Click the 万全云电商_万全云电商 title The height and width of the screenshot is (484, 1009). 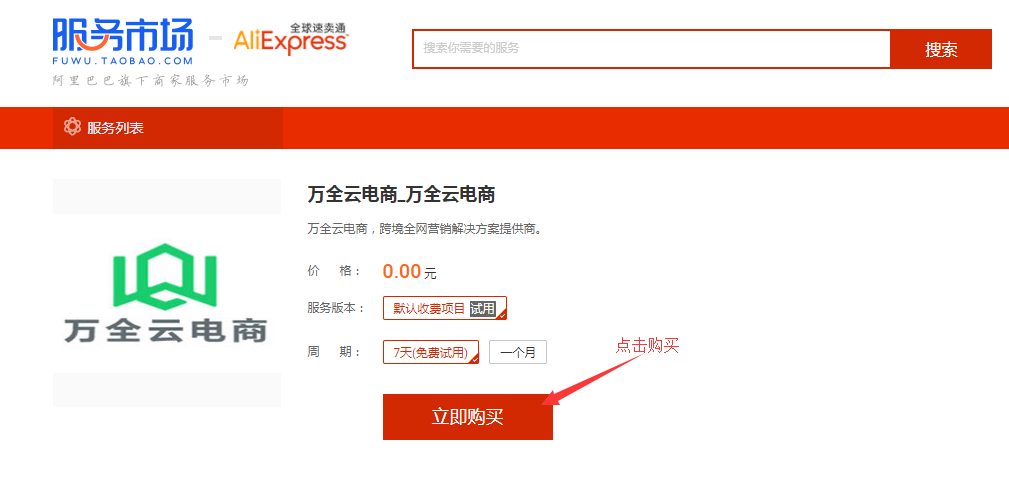click(x=401, y=194)
